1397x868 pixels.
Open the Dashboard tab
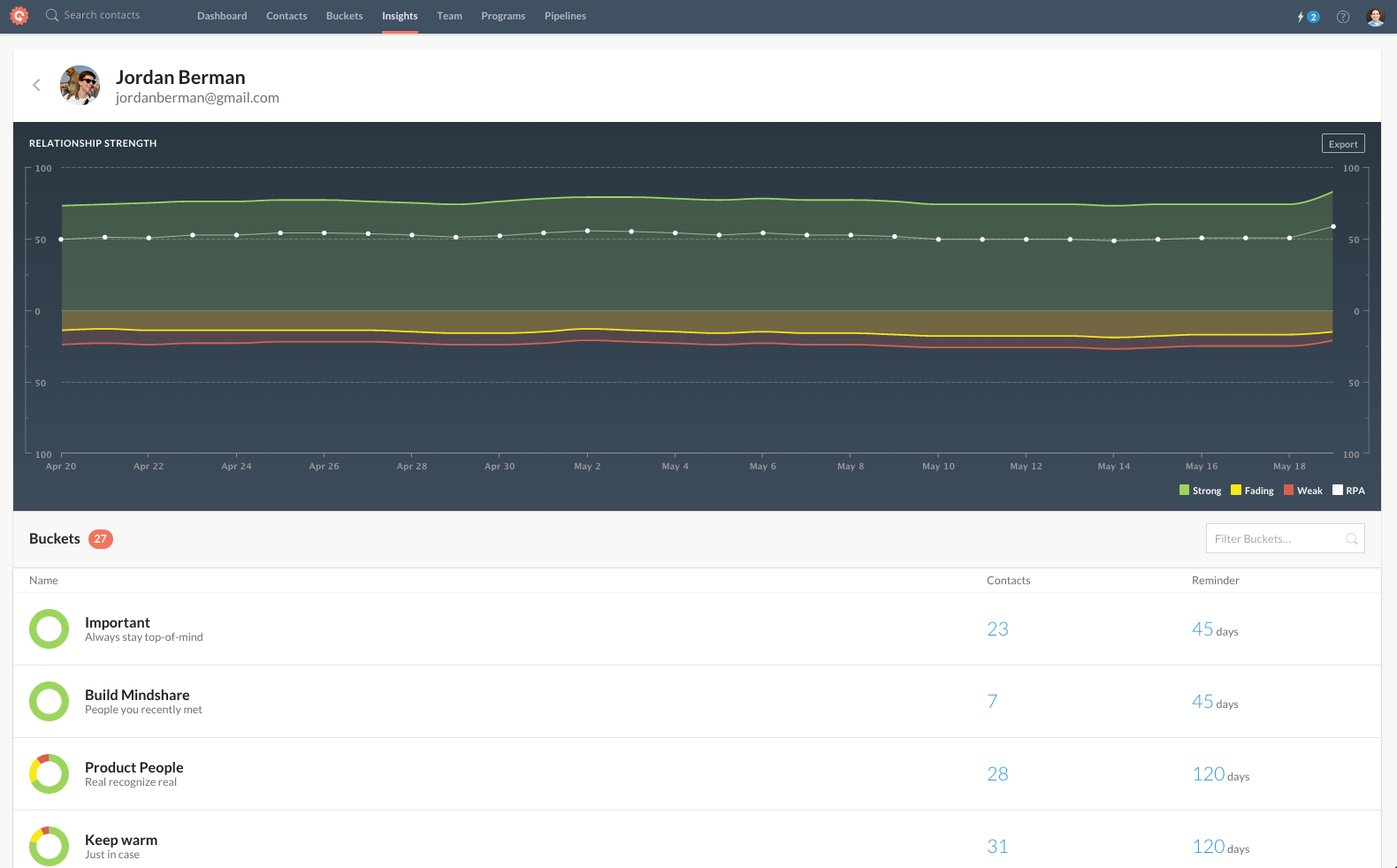click(x=222, y=16)
